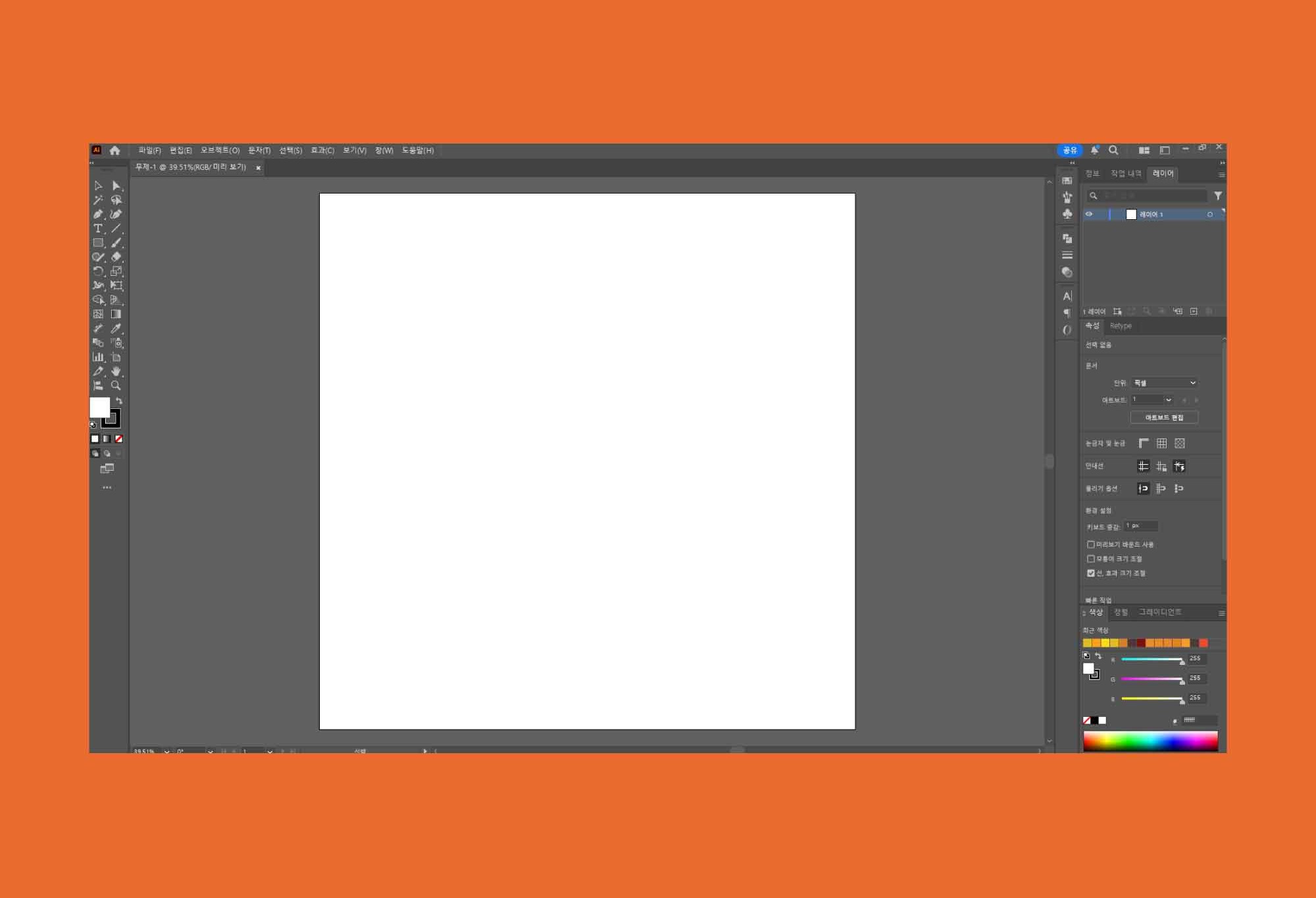
Task: Enable 미리보기 바운드 사용 checkbox
Action: point(1091,544)
